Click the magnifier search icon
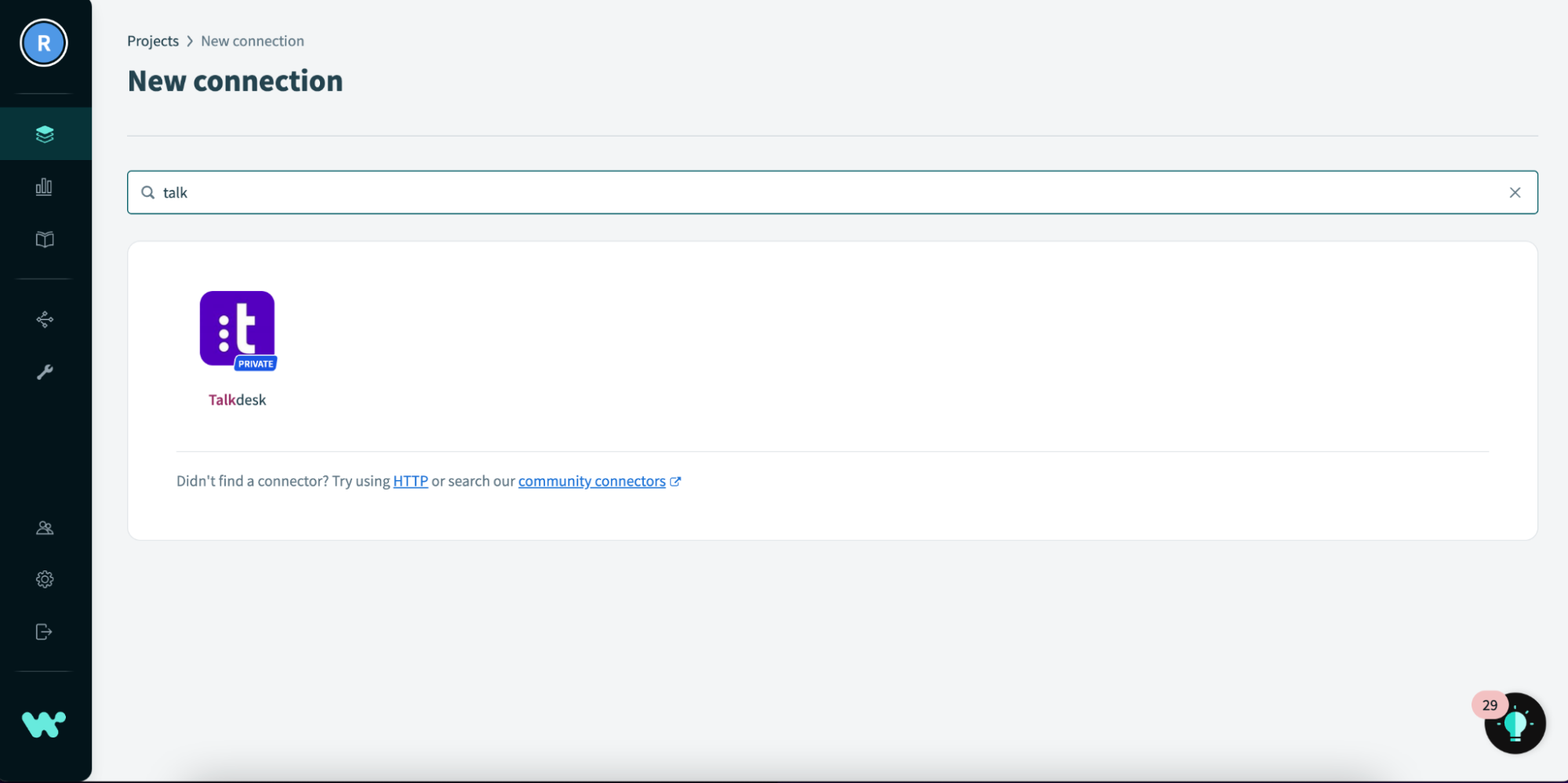The height and width of the screenshot is (783, 1568). 147,192
